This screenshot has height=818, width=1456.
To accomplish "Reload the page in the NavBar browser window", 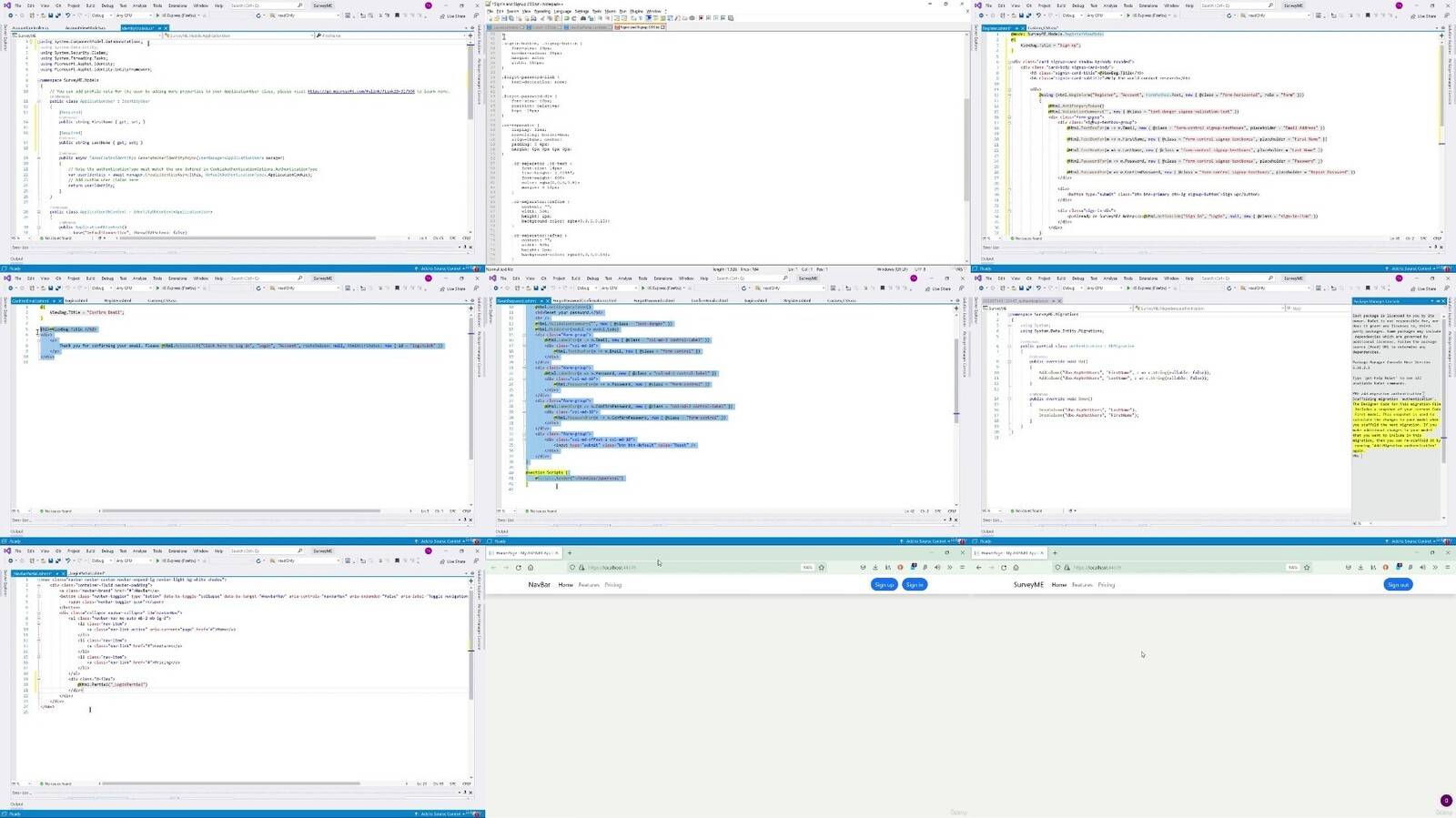I will 519,567.
